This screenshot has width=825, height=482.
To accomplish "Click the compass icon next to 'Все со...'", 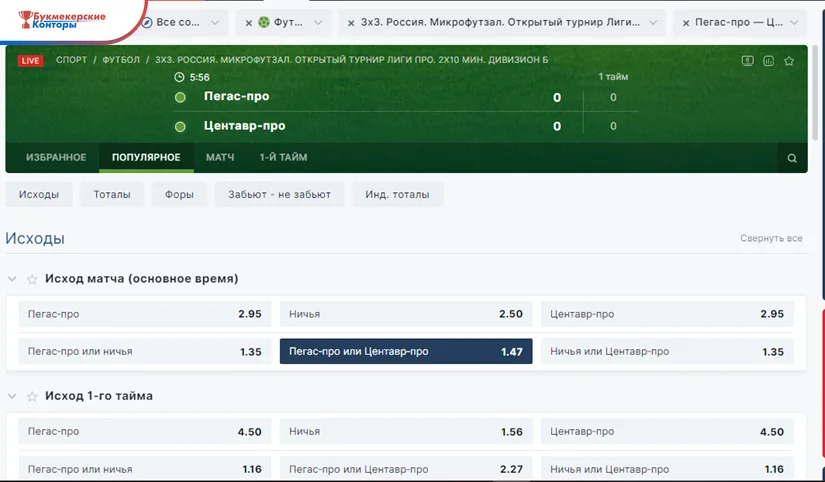I will [147, 23].
